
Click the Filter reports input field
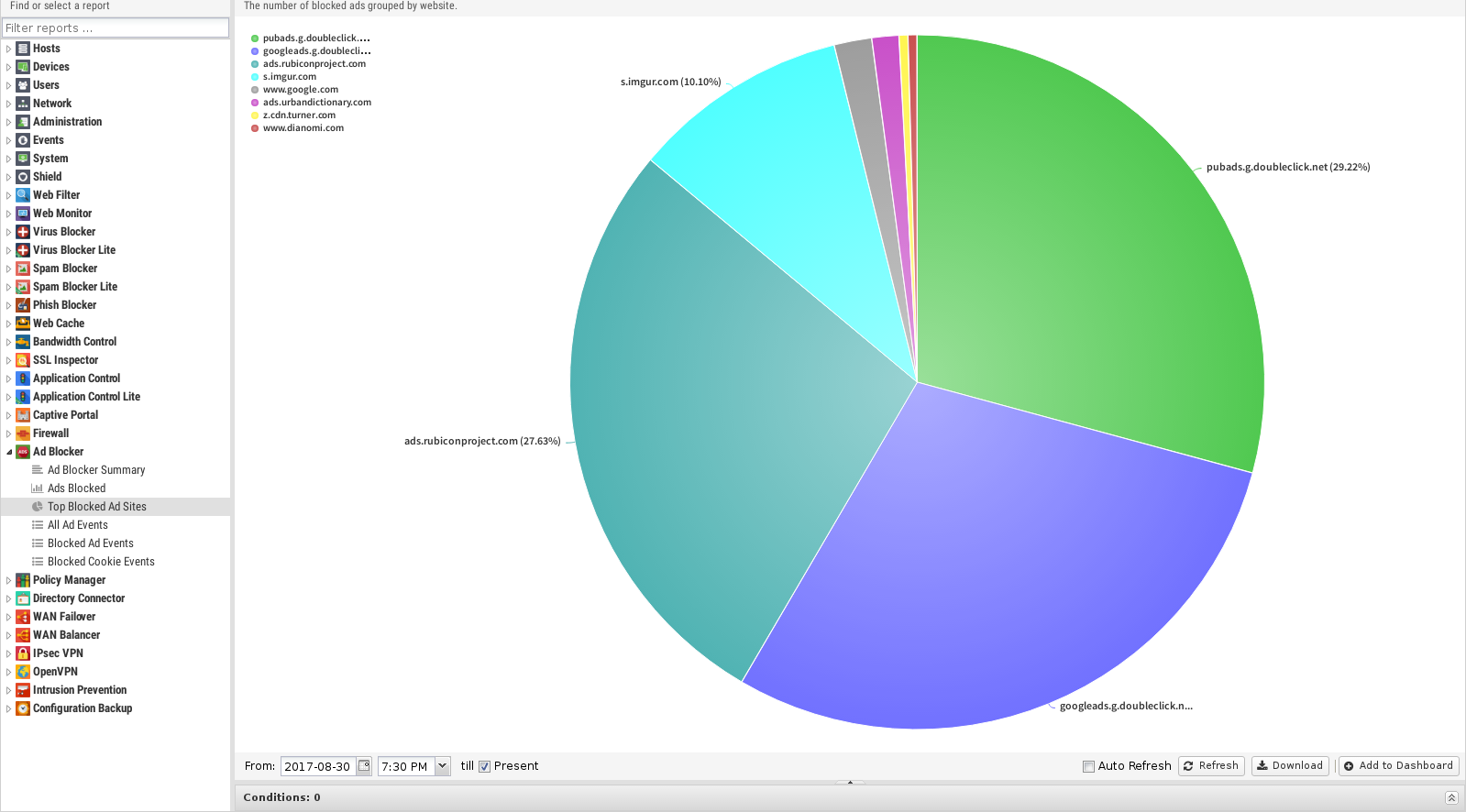pyautogui.click(x=116, y=28)
